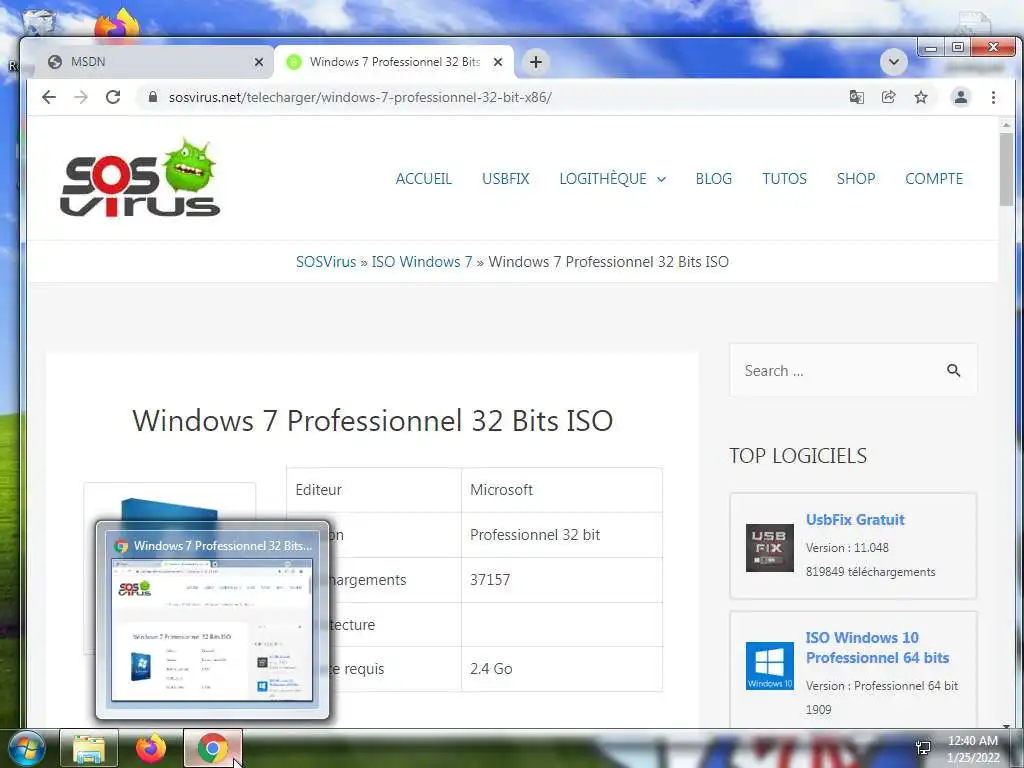Click the 2.4 Go size value

(x=490, y=669)
